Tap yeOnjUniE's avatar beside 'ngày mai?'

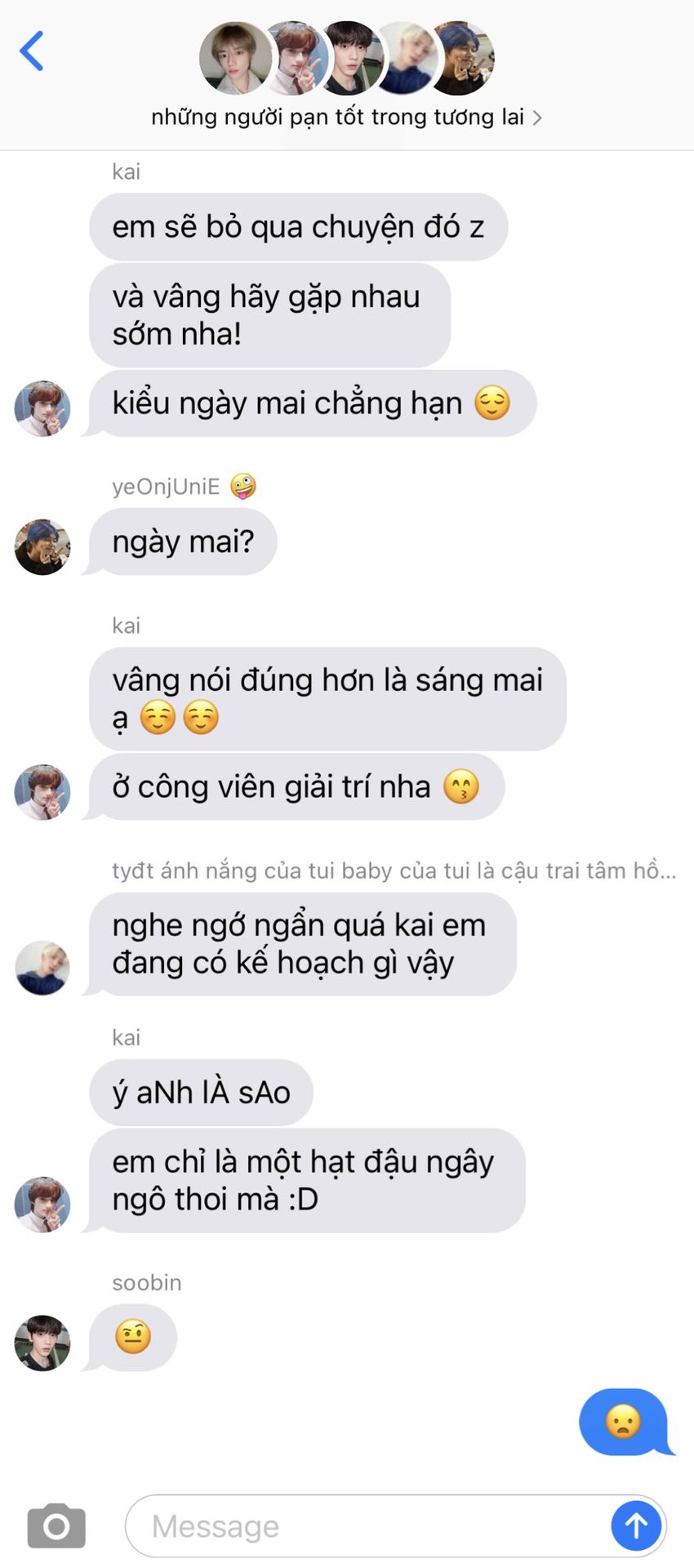[42, 546]
